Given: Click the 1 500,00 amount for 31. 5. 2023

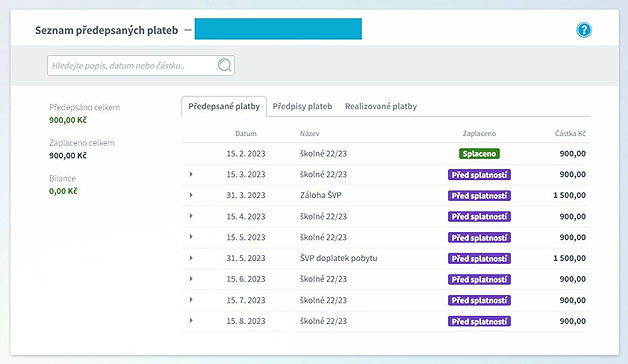Looking at the screenshot, I should click(570, 258).
